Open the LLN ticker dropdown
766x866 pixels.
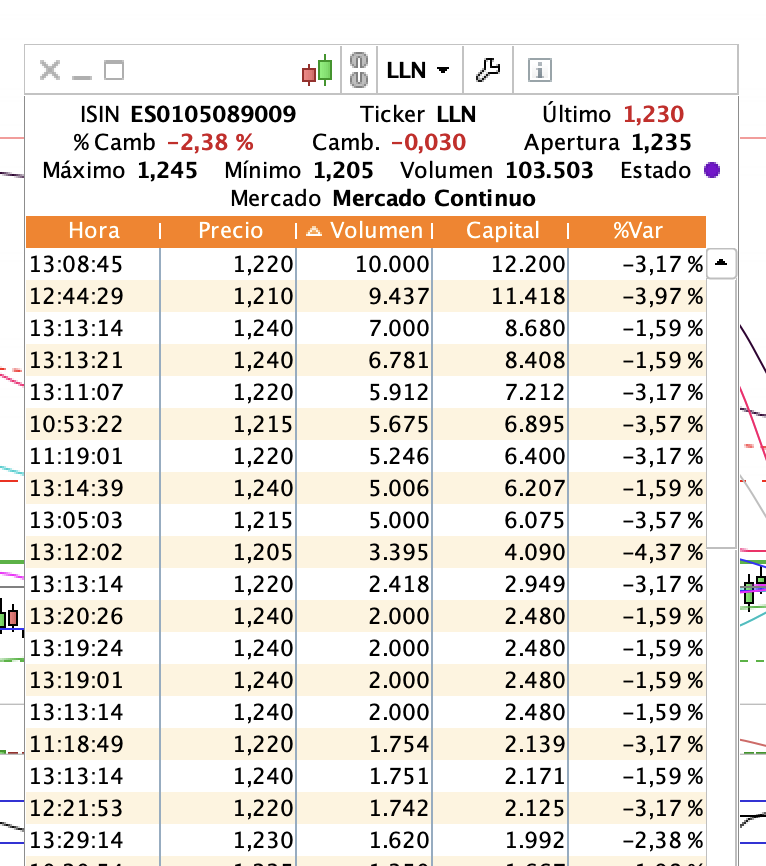418,70
